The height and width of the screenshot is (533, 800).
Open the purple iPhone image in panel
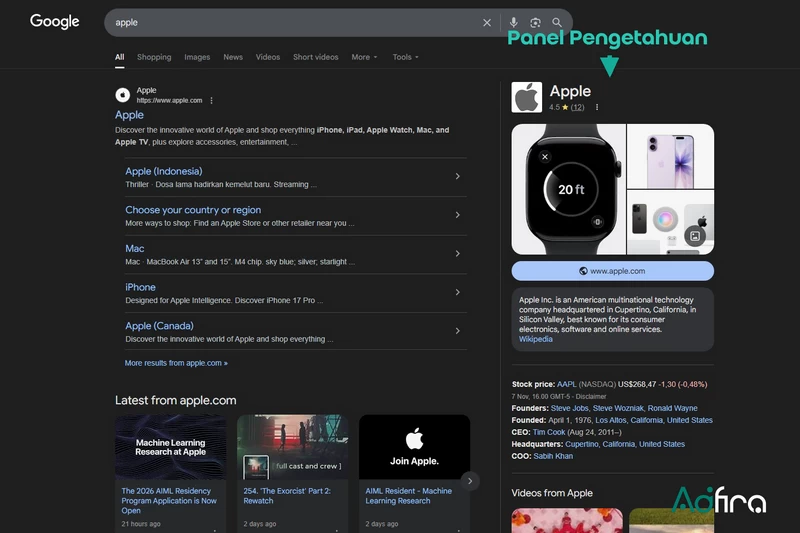[670, 156]
